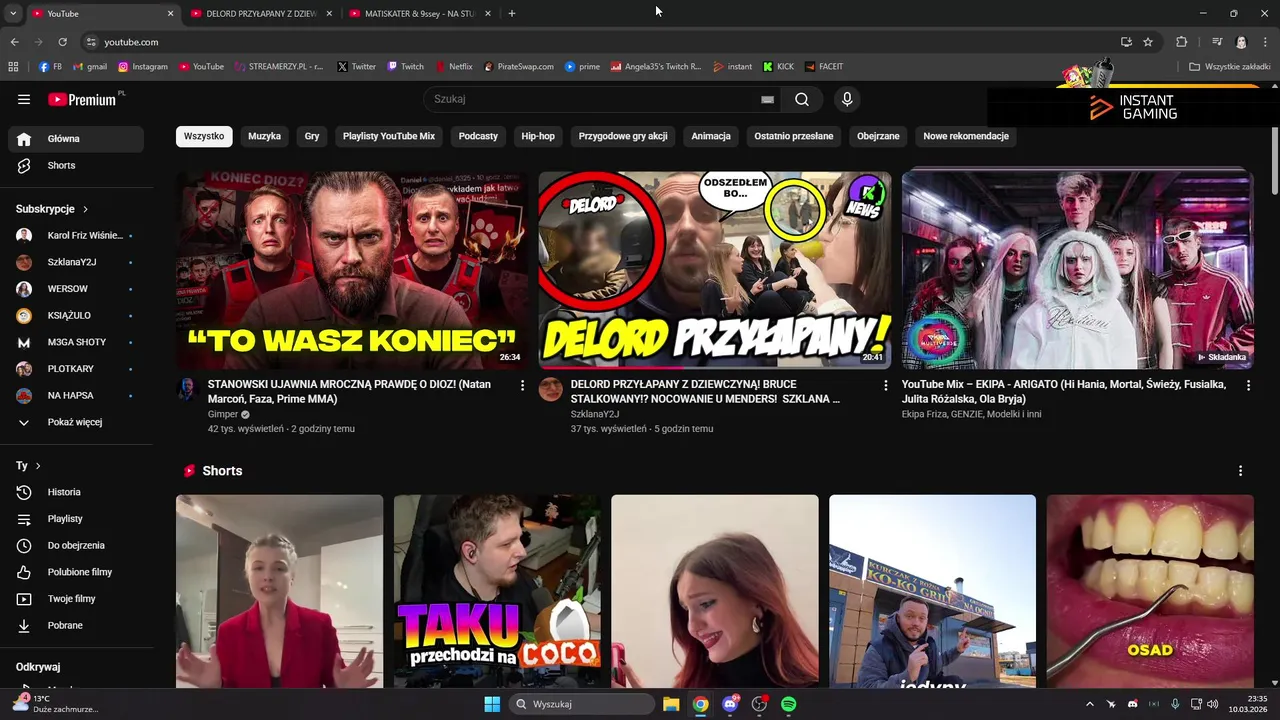Open Chrome tab search dropdown arrow
The width and height of the screenshot is (1280, 720).
pos(13,13)
